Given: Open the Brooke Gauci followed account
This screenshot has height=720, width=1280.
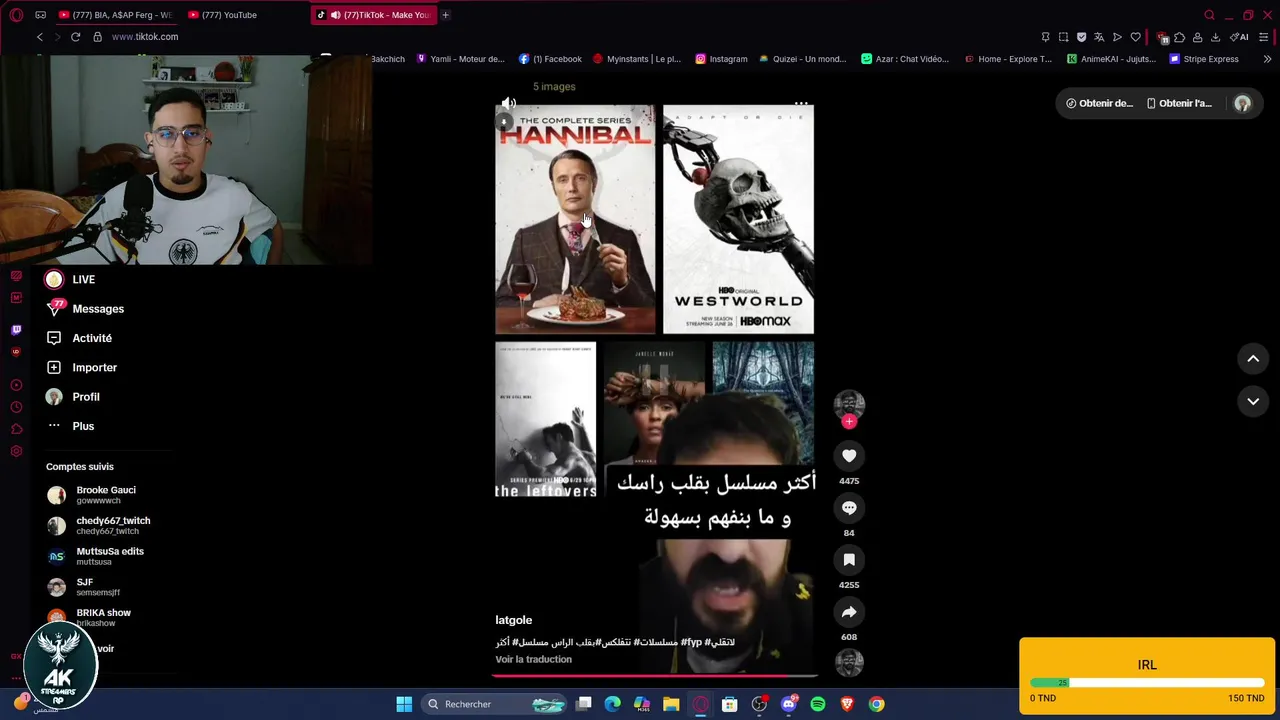Looking at the screenshot, I should (x=106, y=495).
